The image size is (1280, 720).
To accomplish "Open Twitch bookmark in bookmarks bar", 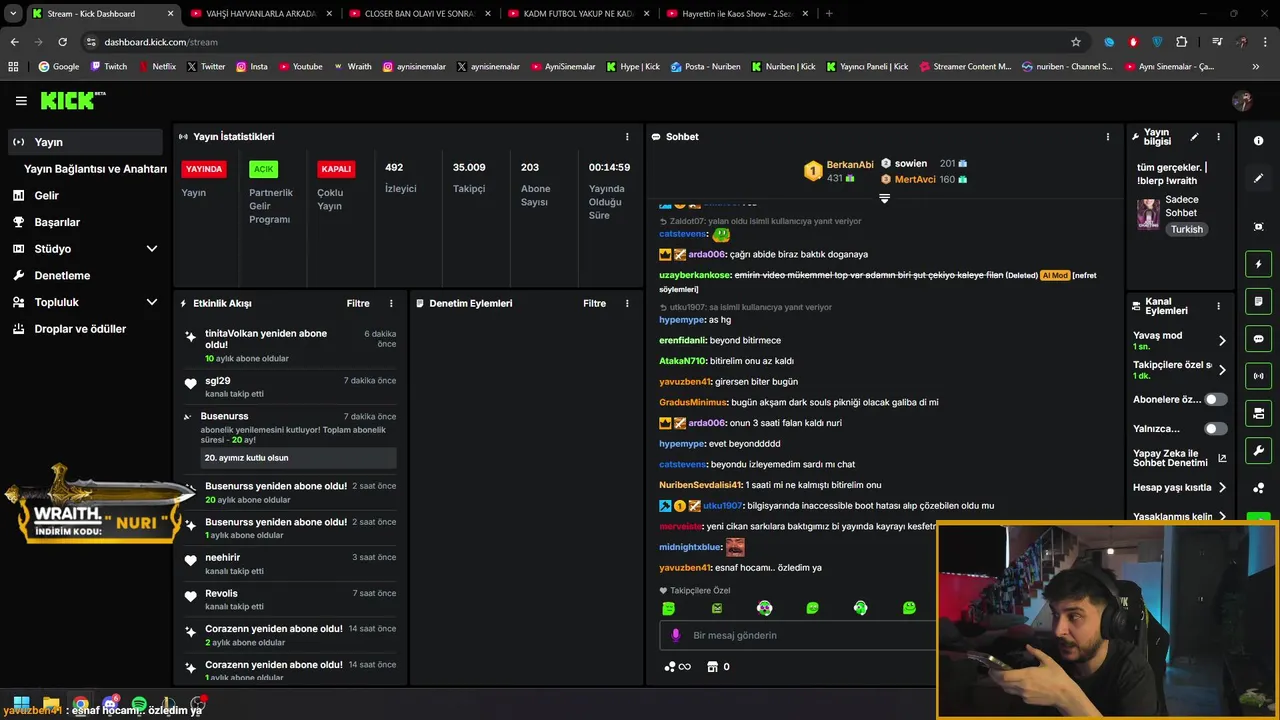I will (108, 67).
